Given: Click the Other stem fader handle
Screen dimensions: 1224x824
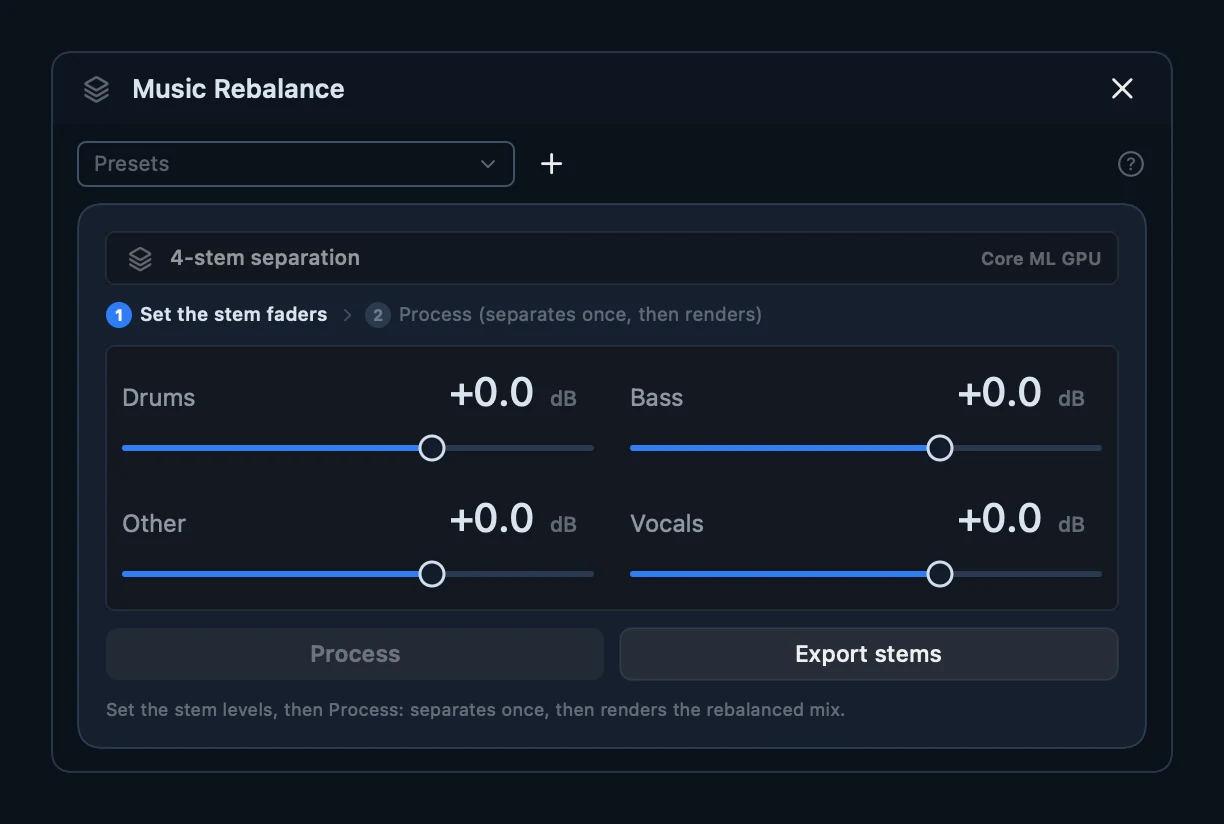Looking at the screenshot, I should coord(432,574).
